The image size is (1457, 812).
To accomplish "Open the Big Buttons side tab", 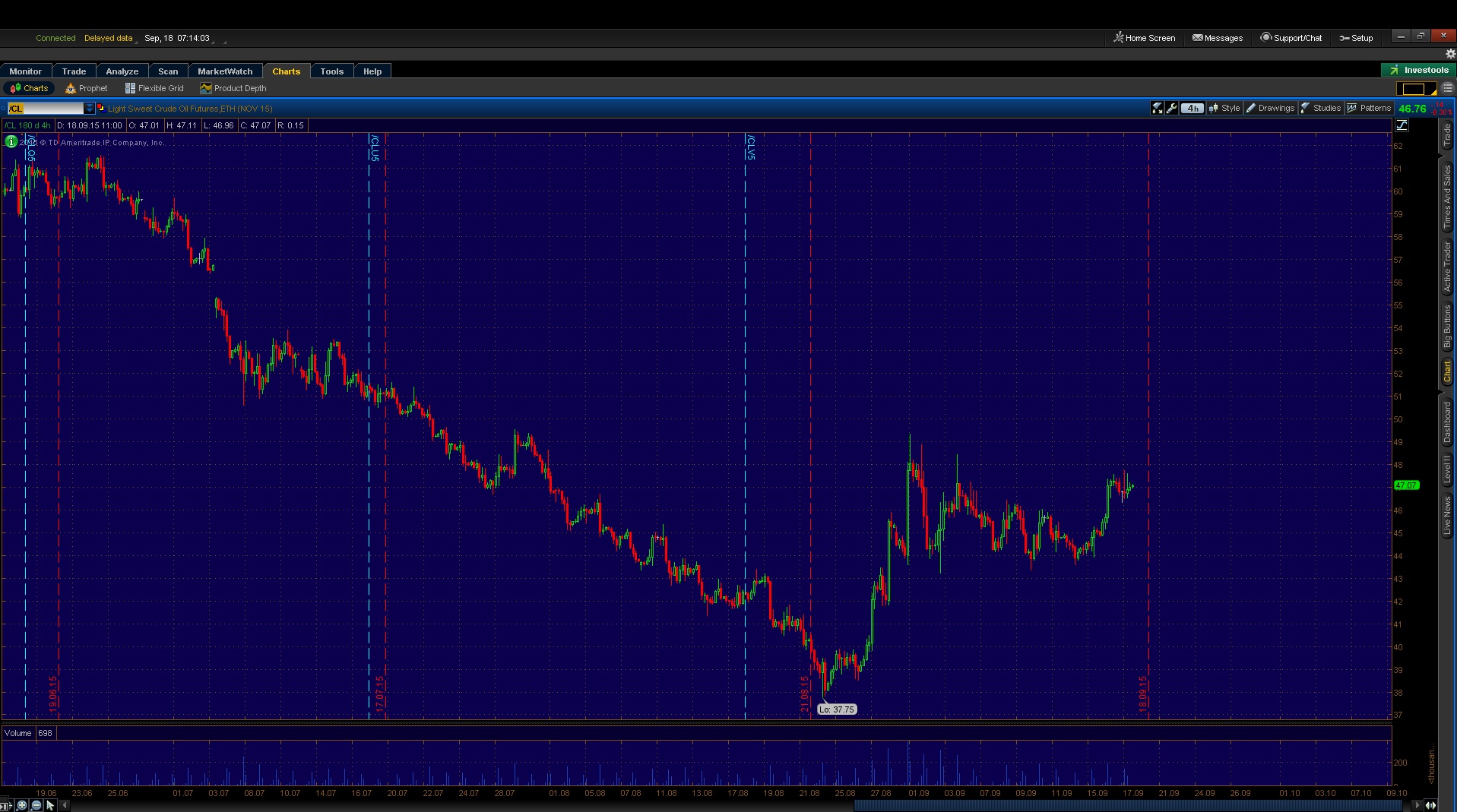I will click(1447, 327).
